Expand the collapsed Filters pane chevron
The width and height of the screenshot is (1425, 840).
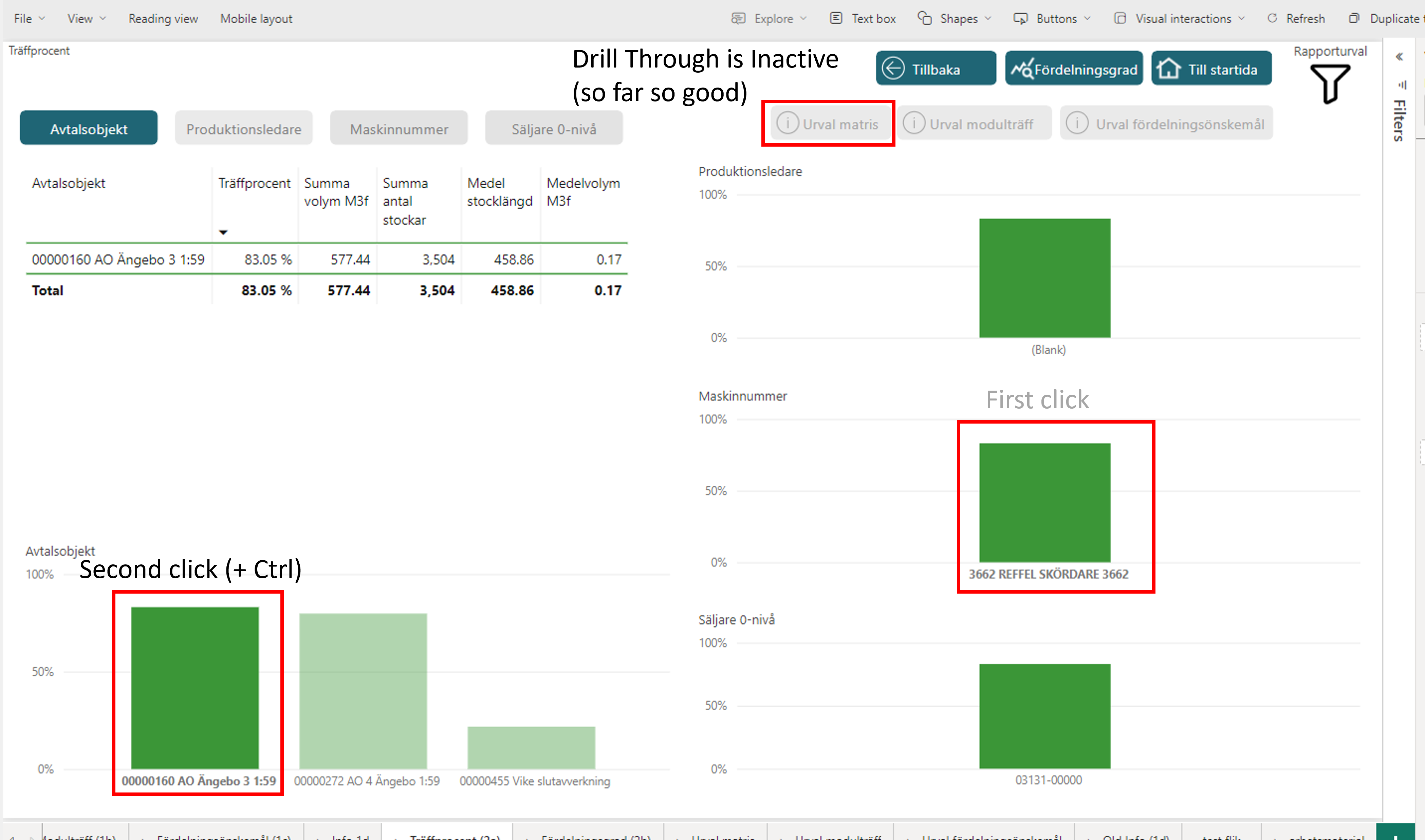(x=1400, y=57)
